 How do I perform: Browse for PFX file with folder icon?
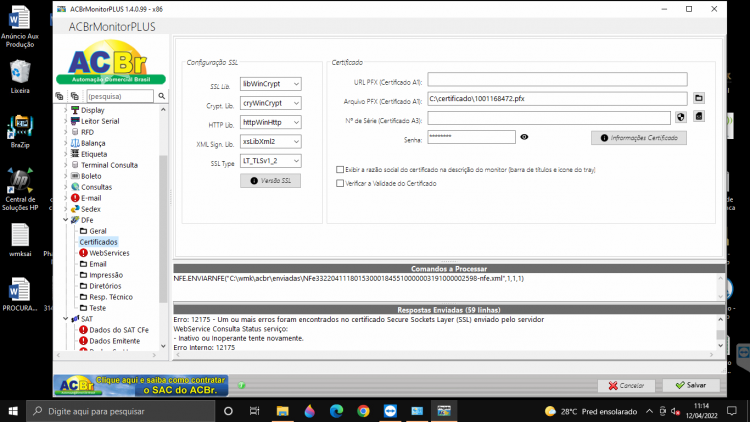click(x=699, y=98)
